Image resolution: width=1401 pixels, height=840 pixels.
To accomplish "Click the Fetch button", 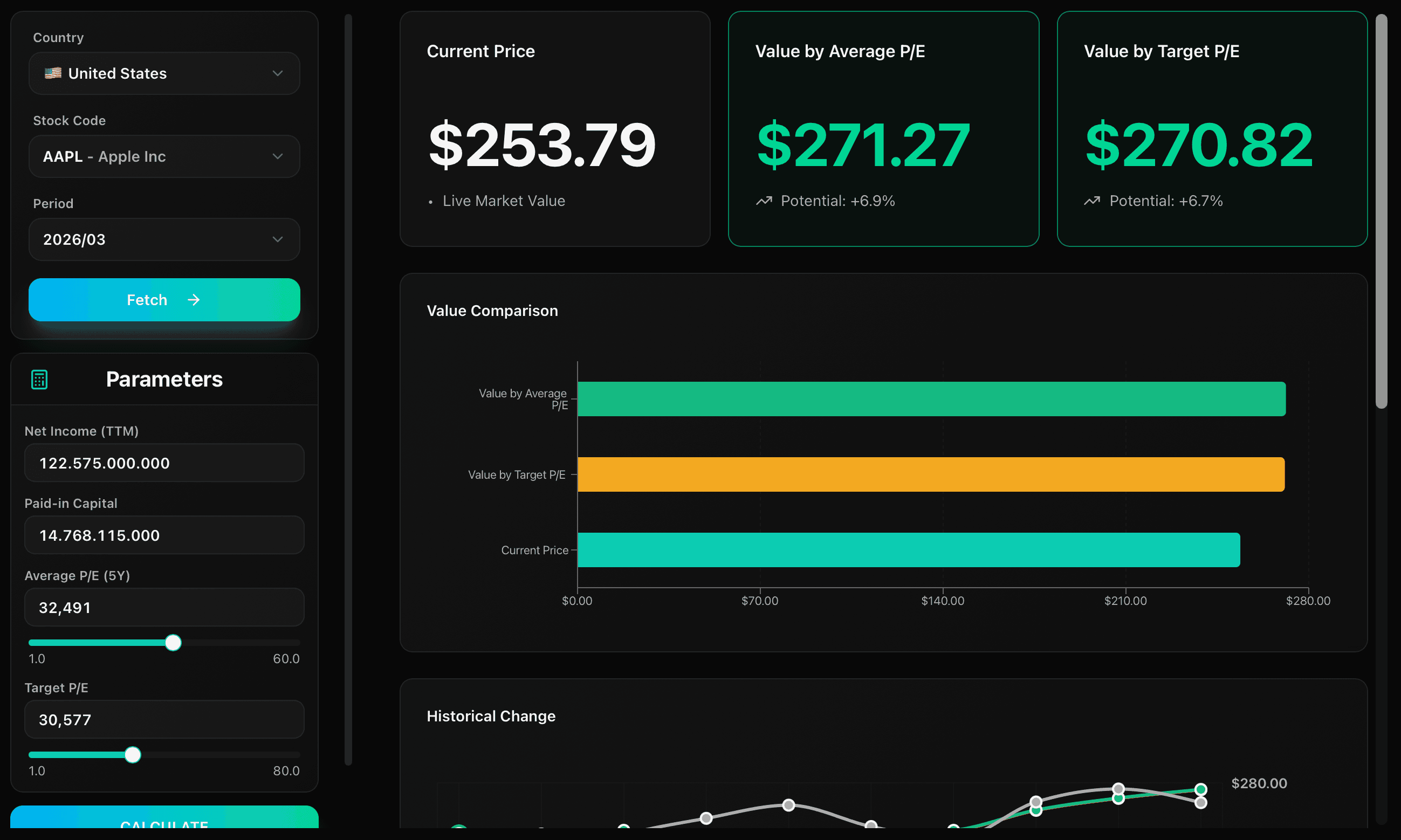I will pyautogui.click(x=164, y=300).
